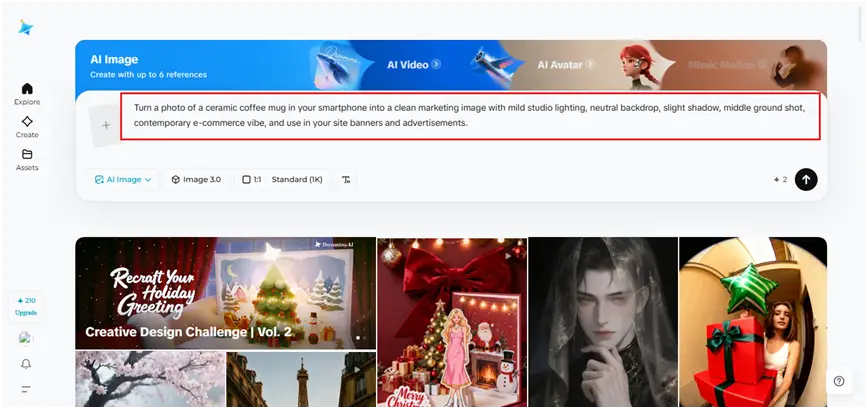
Task: Expand the AI Image mode dropdown
Action: click(x=123, y=180)
